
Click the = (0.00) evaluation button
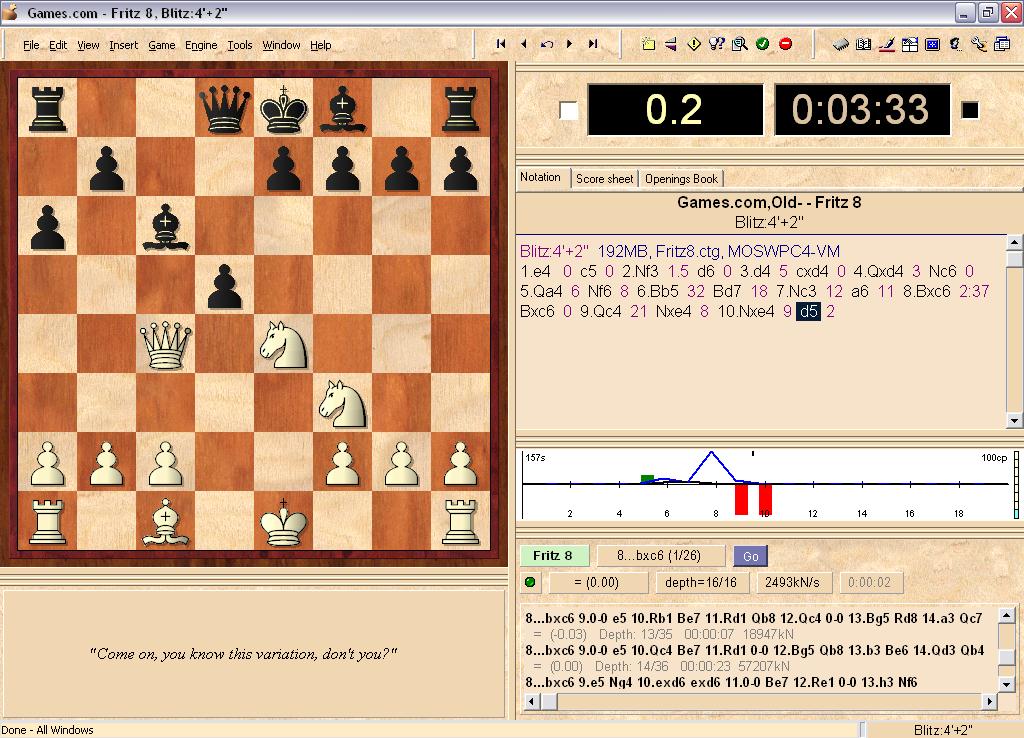pos(598,582)
